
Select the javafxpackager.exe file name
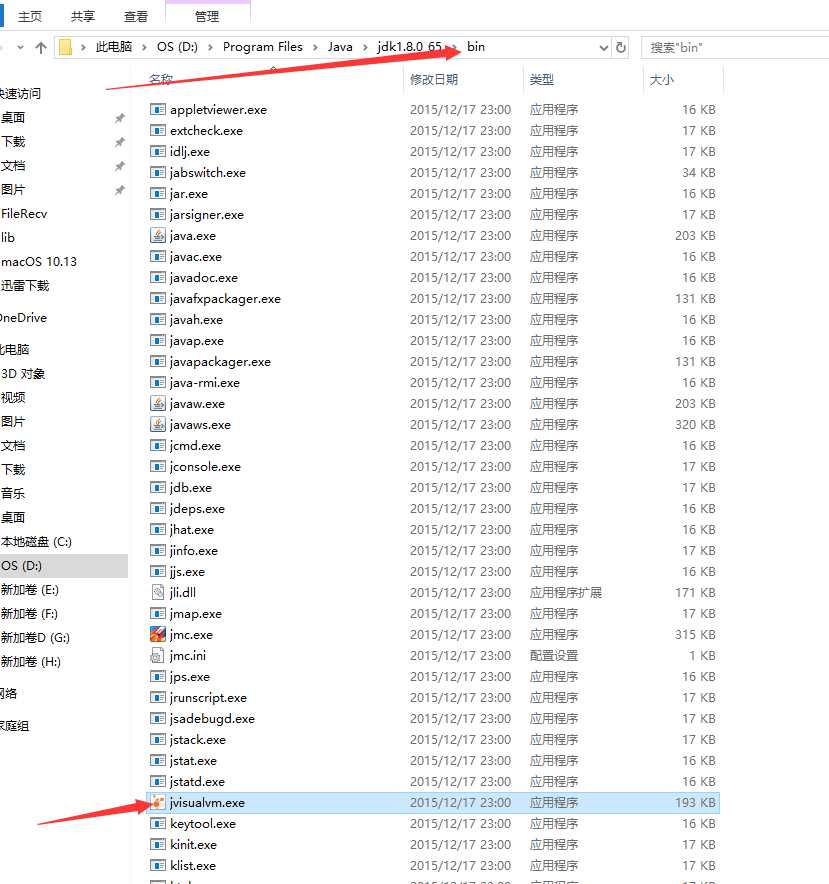225,299
